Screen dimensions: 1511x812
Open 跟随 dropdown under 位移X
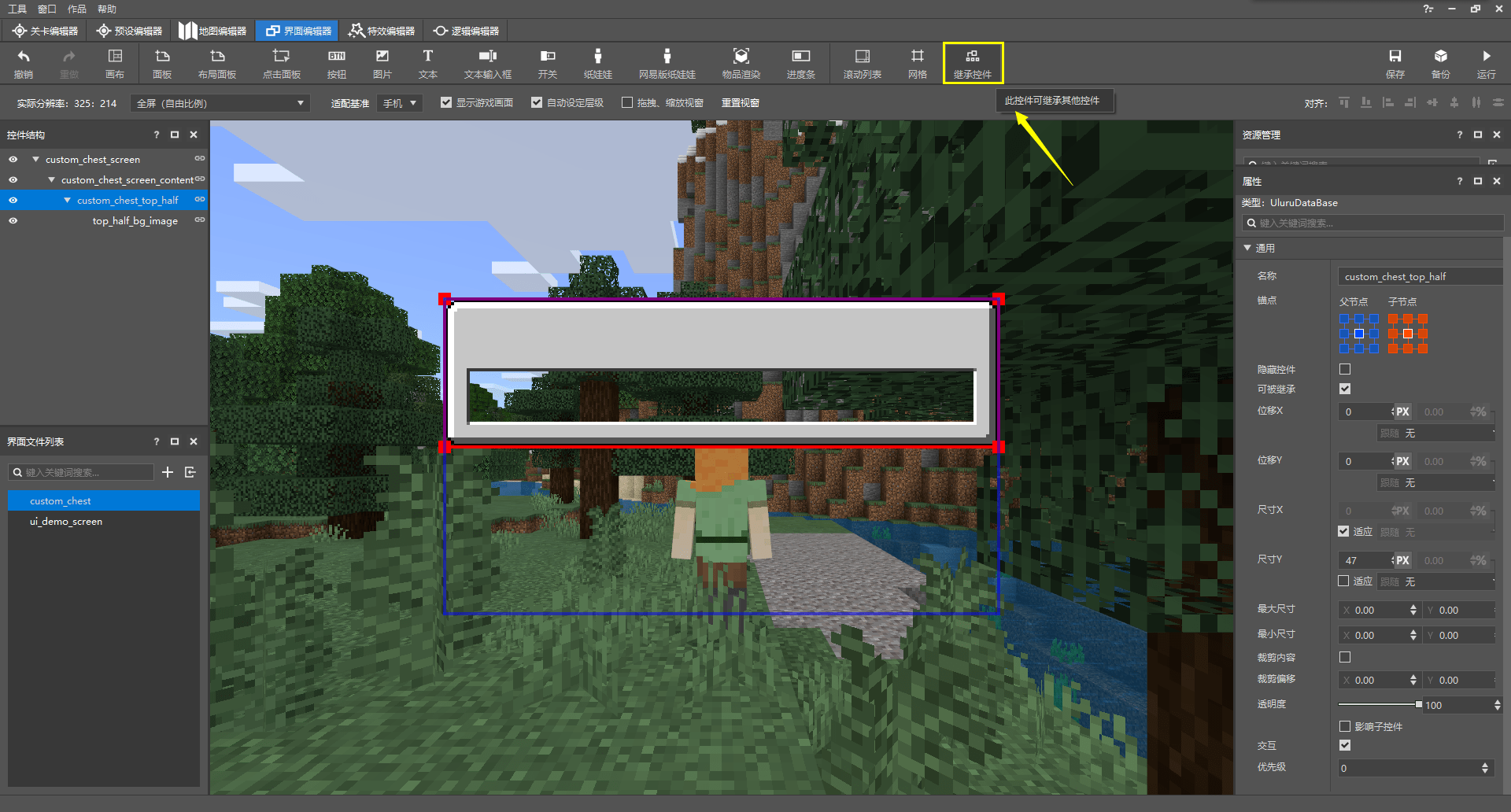[x=1436, y=433]
